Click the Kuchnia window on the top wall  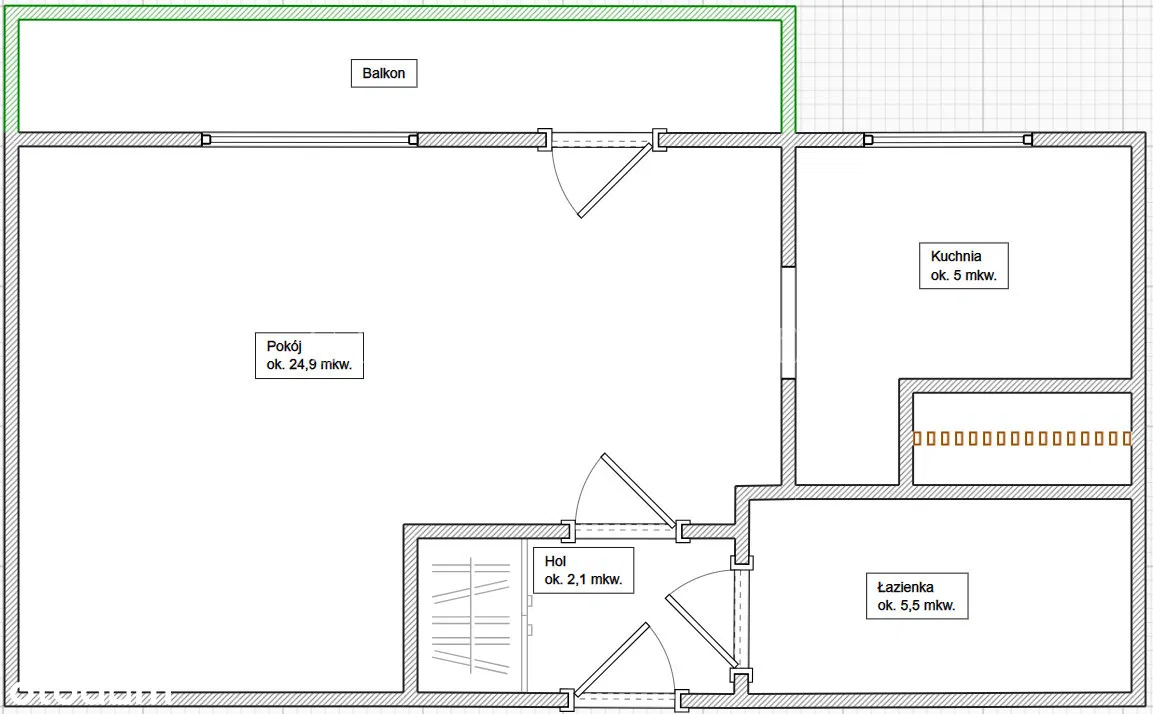tap(948, 140)
